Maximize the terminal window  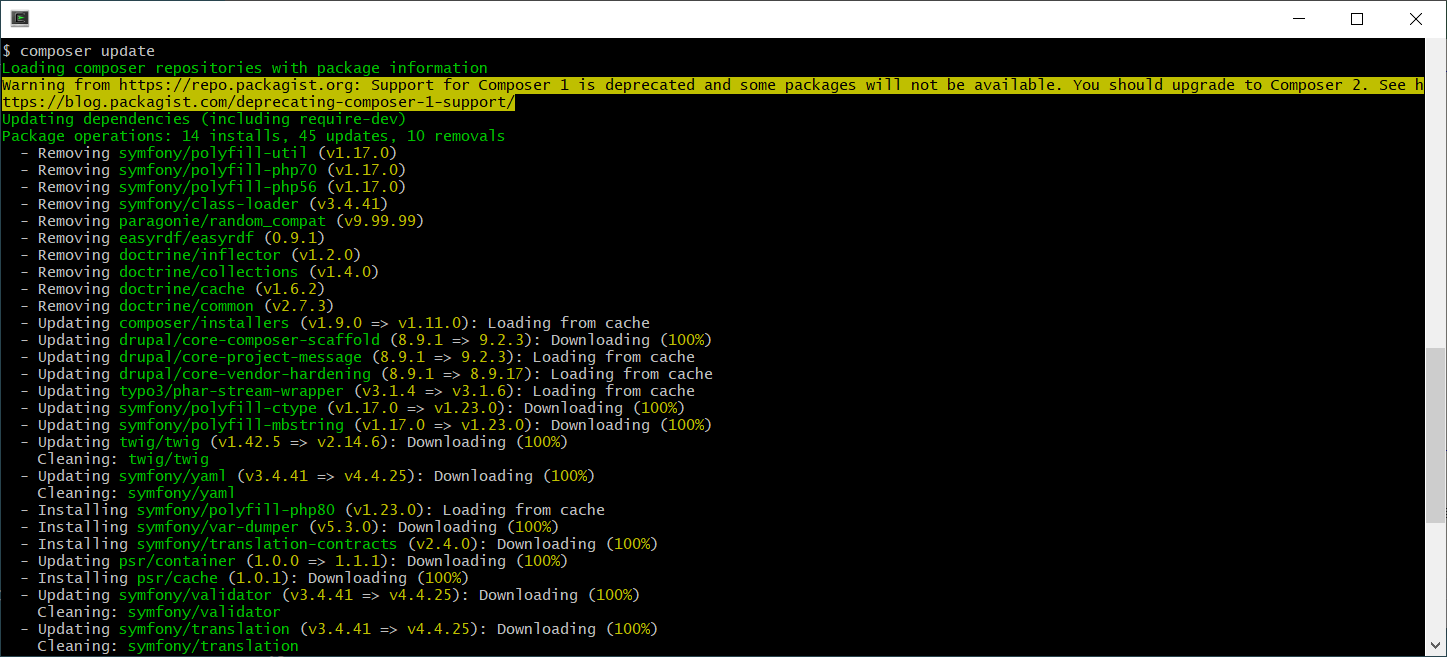[x=1357, y=19]
